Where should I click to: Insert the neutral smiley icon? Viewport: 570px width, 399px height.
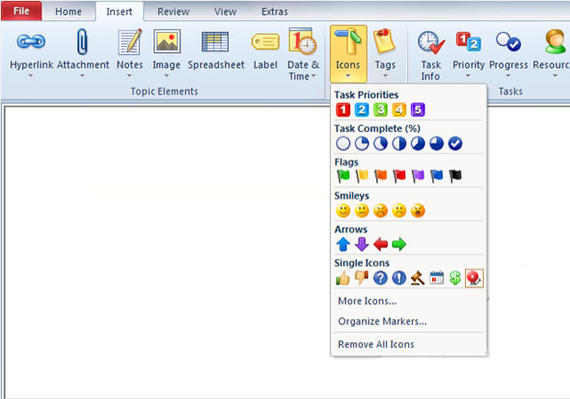tap(362, 211)
